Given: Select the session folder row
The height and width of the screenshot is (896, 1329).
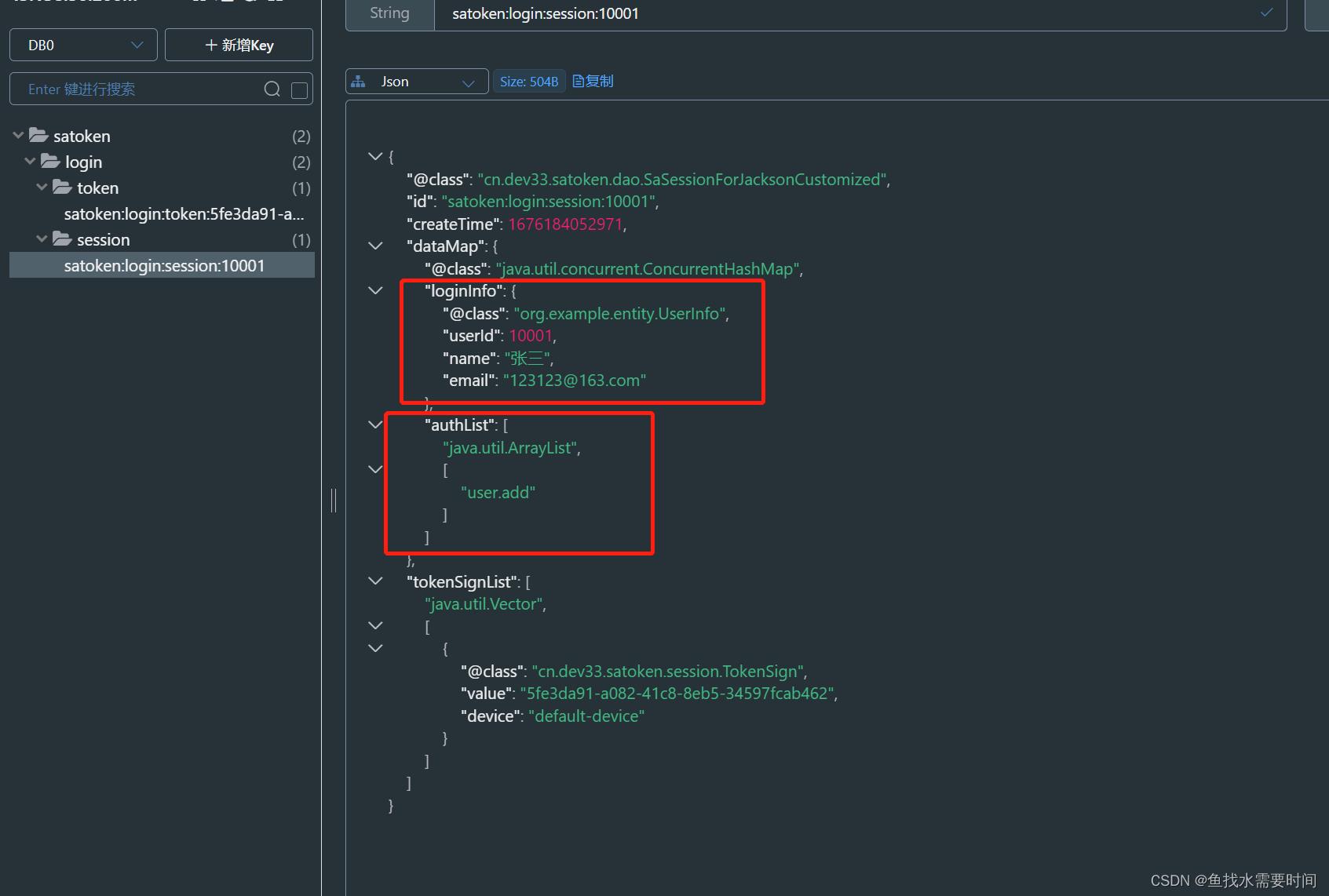Looking at the screenshot, I should [162, 239].
